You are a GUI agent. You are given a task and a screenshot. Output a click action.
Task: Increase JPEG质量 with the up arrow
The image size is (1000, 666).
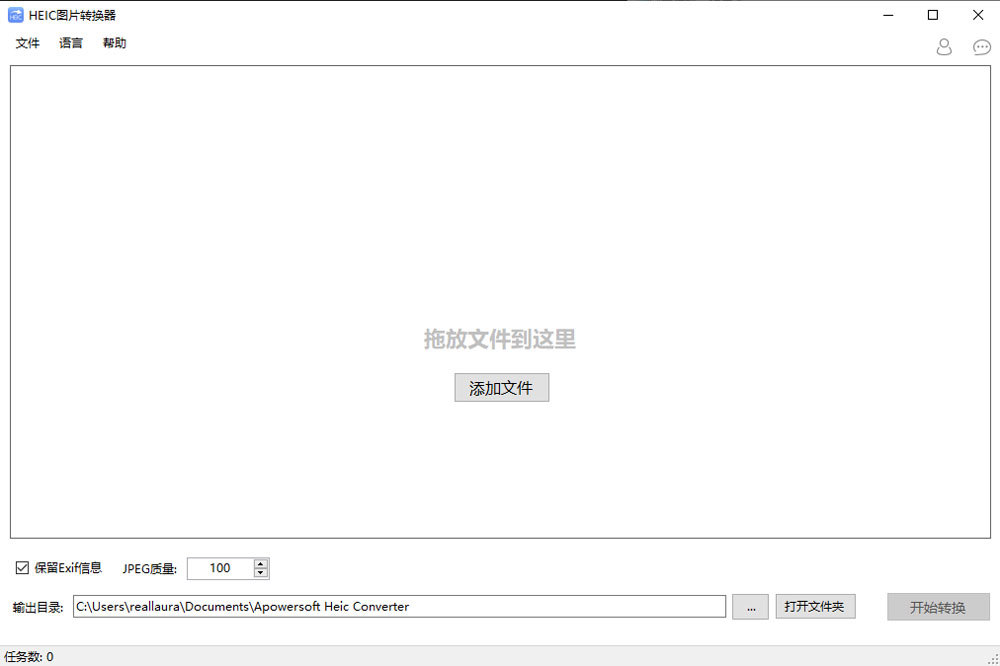pos(260,563)
